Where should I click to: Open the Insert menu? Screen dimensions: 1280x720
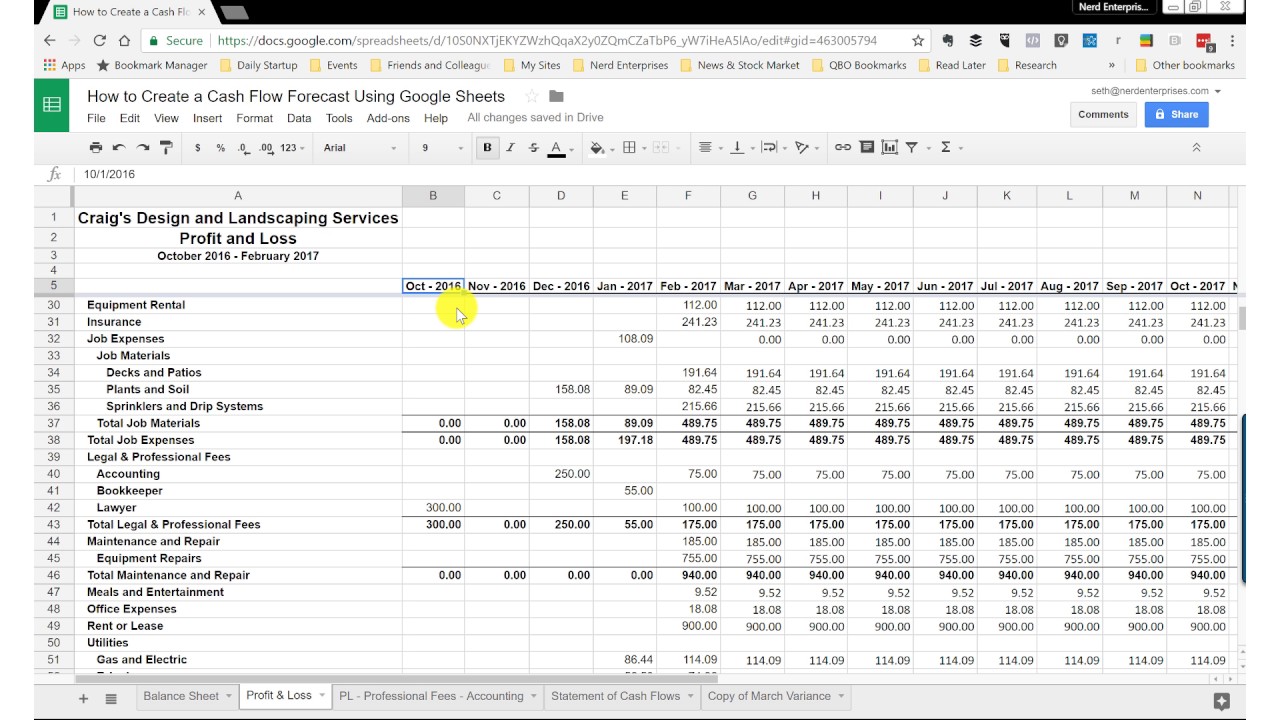(208, 118)
